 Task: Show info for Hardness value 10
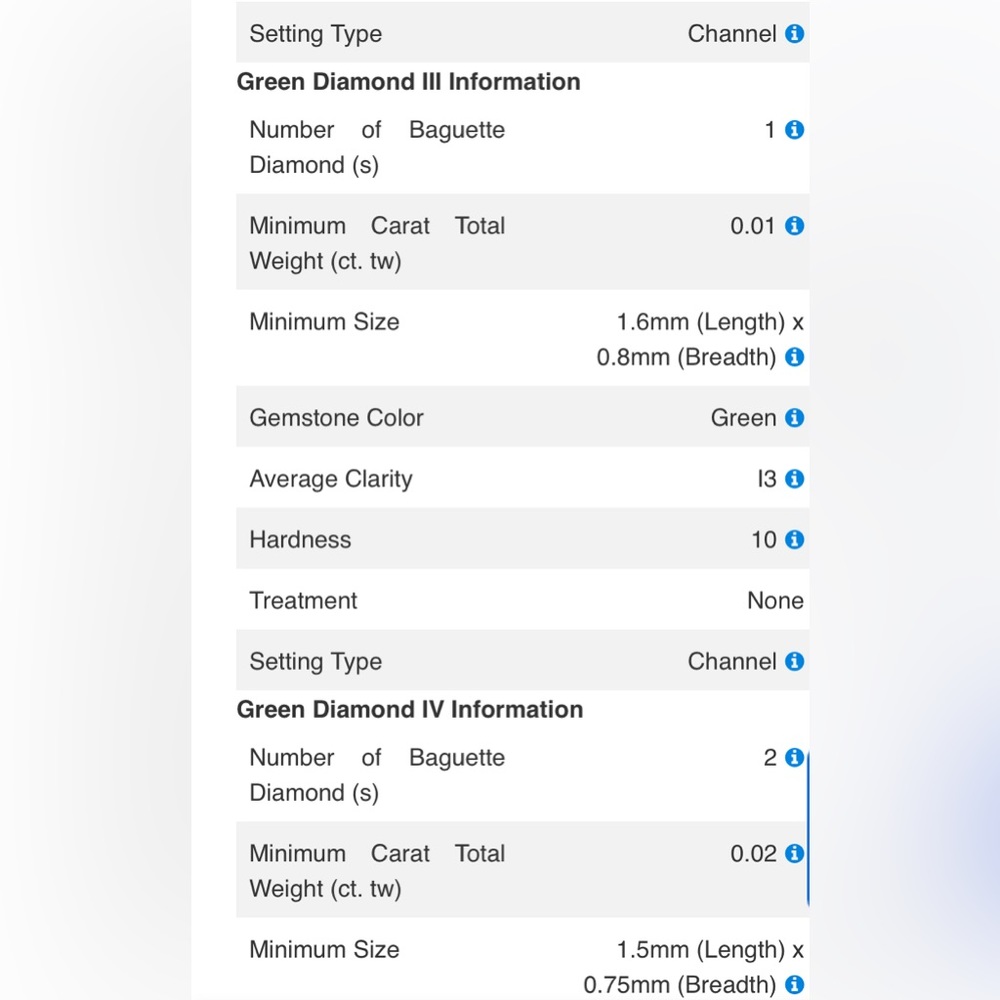point(794,540)
